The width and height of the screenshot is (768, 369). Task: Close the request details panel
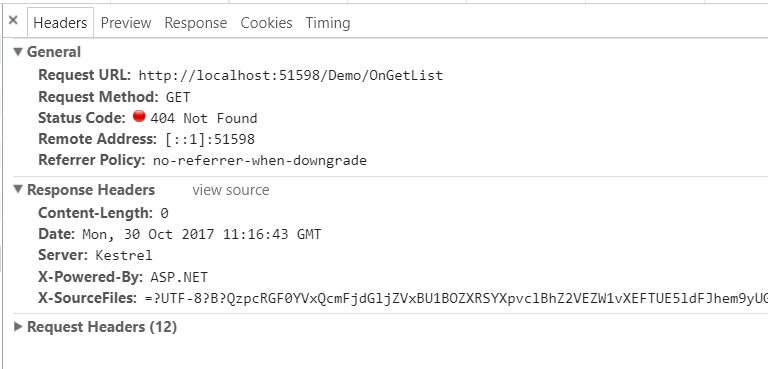coord(13,21)
